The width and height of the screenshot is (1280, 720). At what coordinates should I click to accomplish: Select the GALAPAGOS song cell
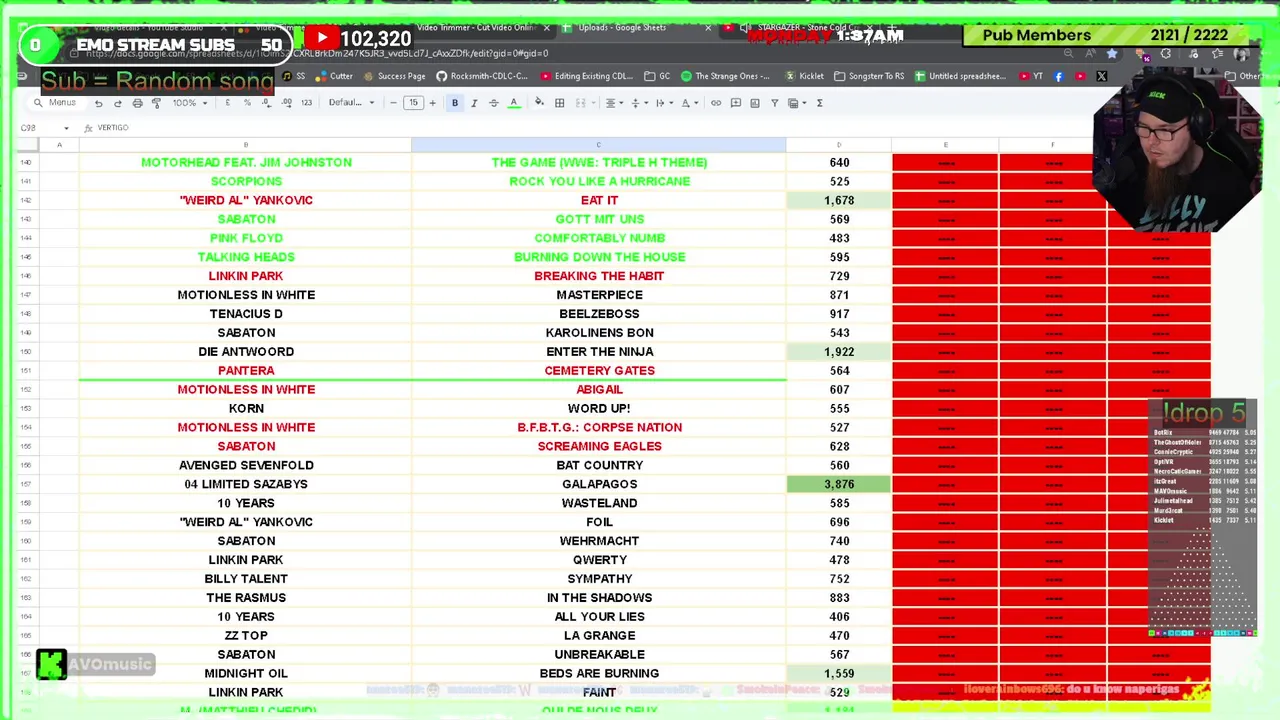599,484
